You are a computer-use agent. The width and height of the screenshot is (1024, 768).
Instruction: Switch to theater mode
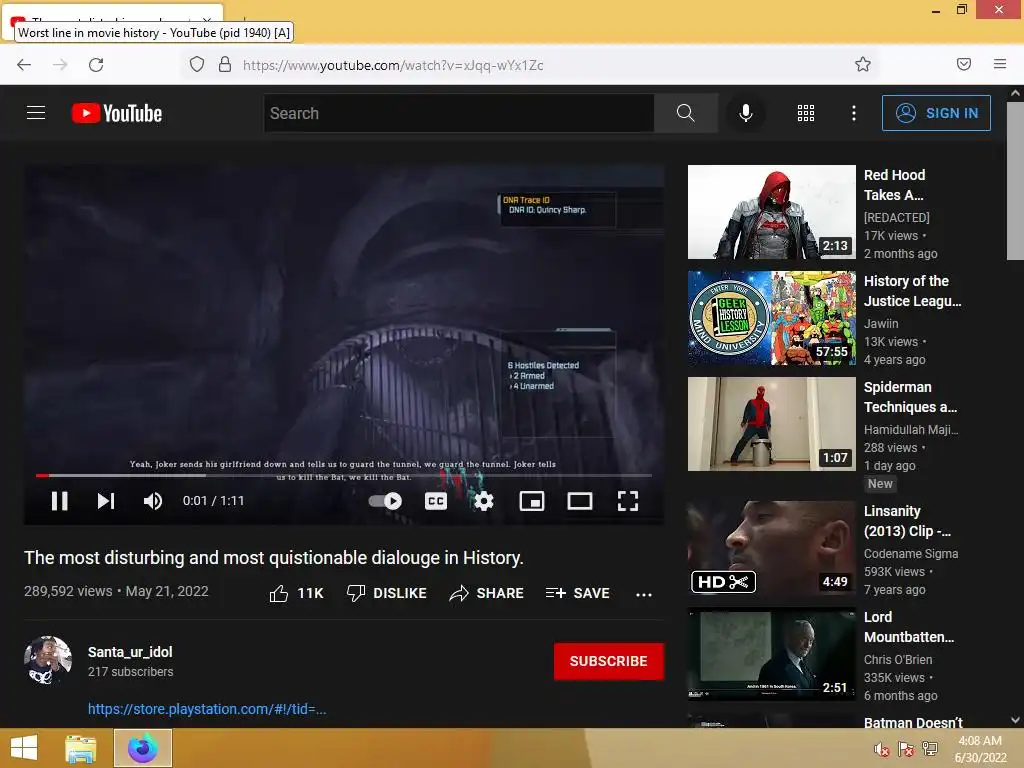(580, 501)
